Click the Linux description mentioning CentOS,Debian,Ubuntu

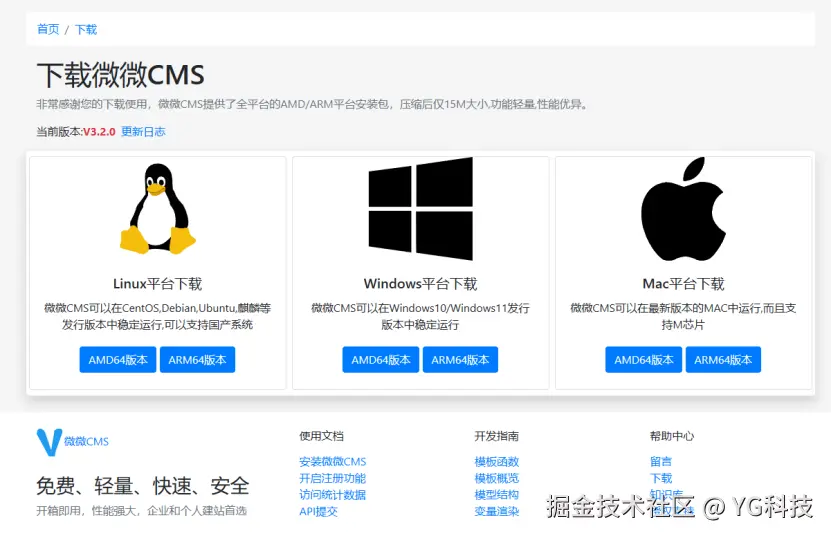point(157,316)
